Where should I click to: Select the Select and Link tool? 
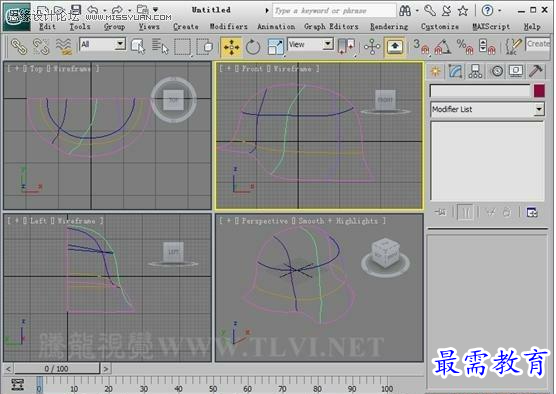pyautogui.click(x=19, y=46)
